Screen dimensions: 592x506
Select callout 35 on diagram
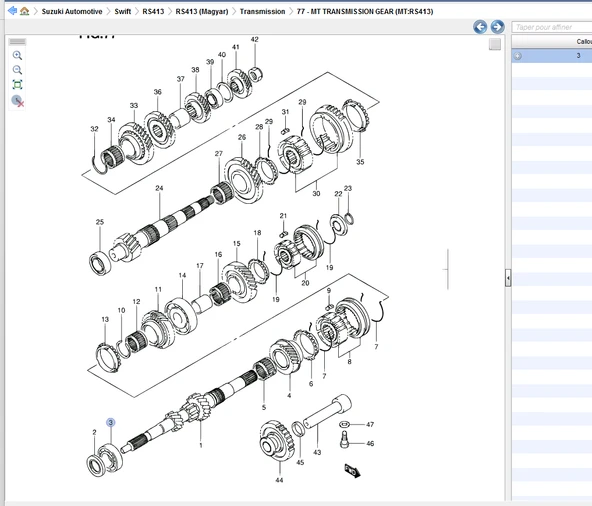(x=361, y=162)
